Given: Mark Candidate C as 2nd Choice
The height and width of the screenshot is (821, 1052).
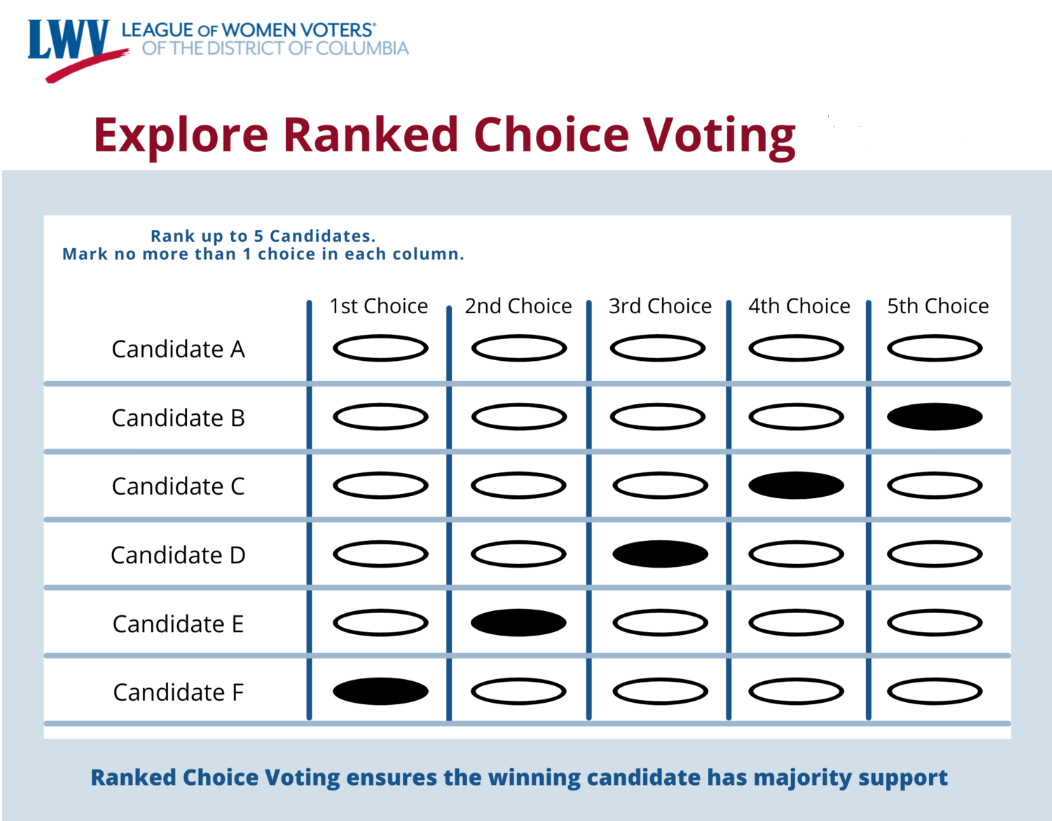Looking at the screenshot, I should click(x=519, y=485).
